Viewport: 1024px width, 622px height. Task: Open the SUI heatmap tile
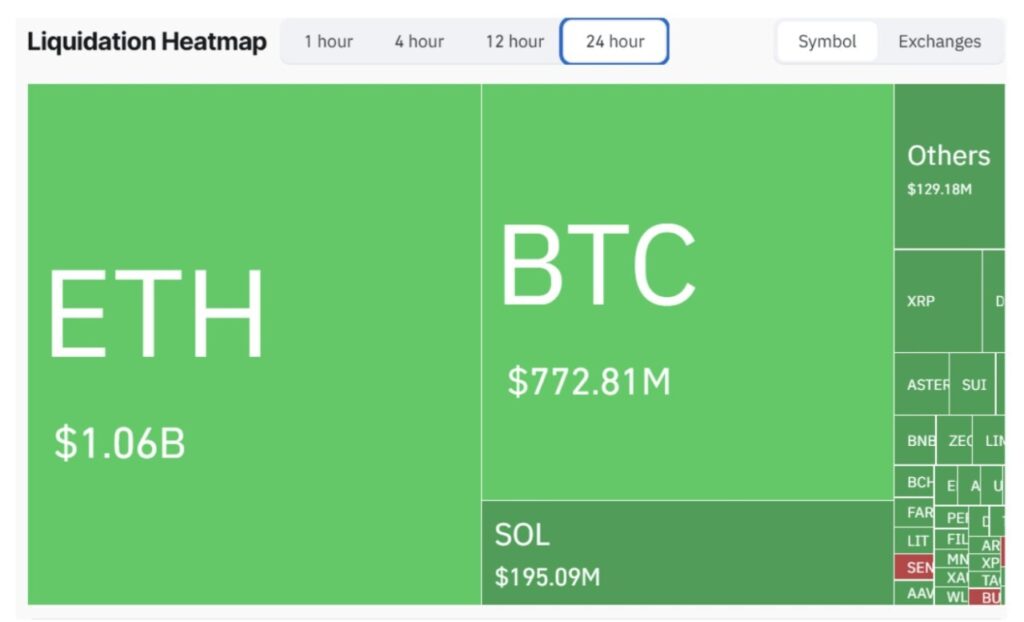click(x=973, y=384)
